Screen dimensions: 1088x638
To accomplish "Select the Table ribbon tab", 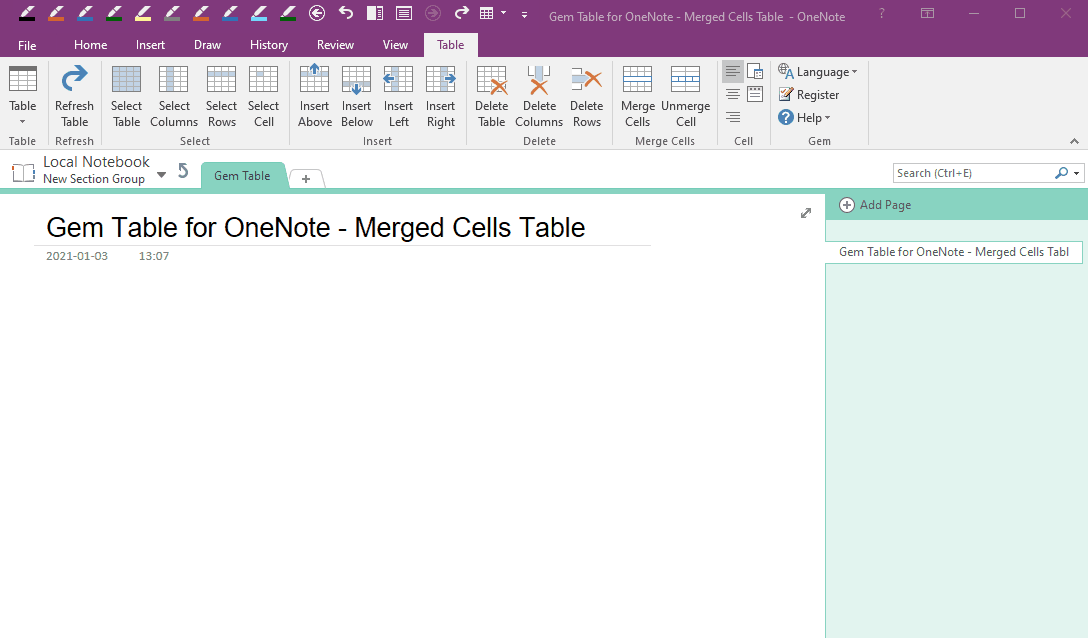I will pos(450,45).
